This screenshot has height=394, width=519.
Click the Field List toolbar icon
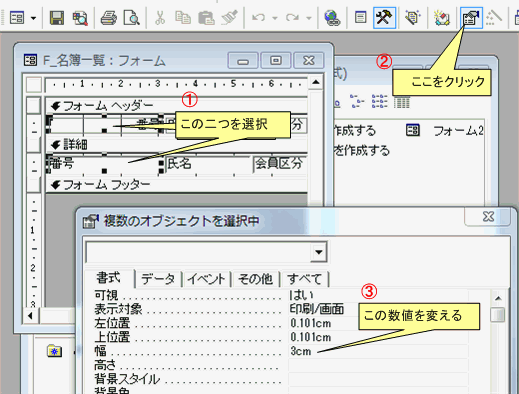point(360,18)
